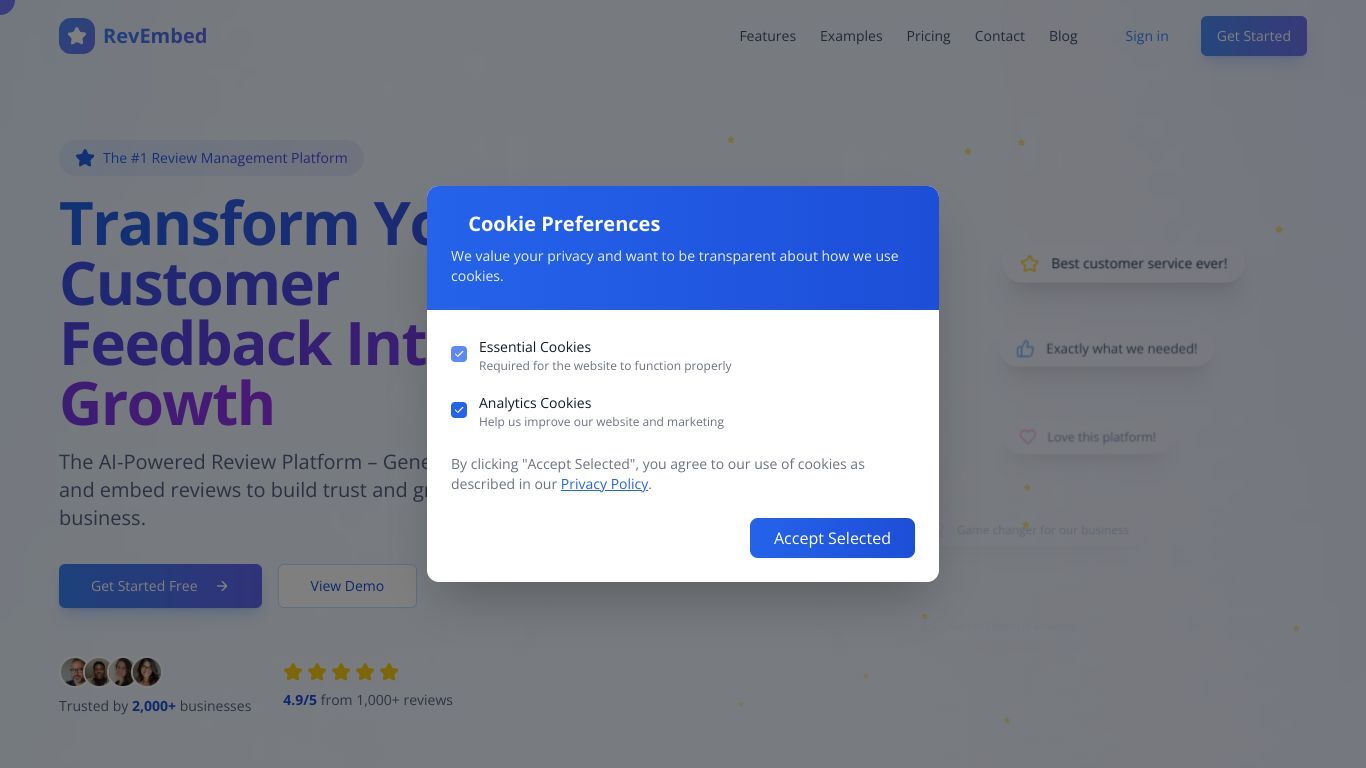The image size is (1366, 768).
Task: Click the Exactly what we needed bubble
Action: coord(1107,349)
